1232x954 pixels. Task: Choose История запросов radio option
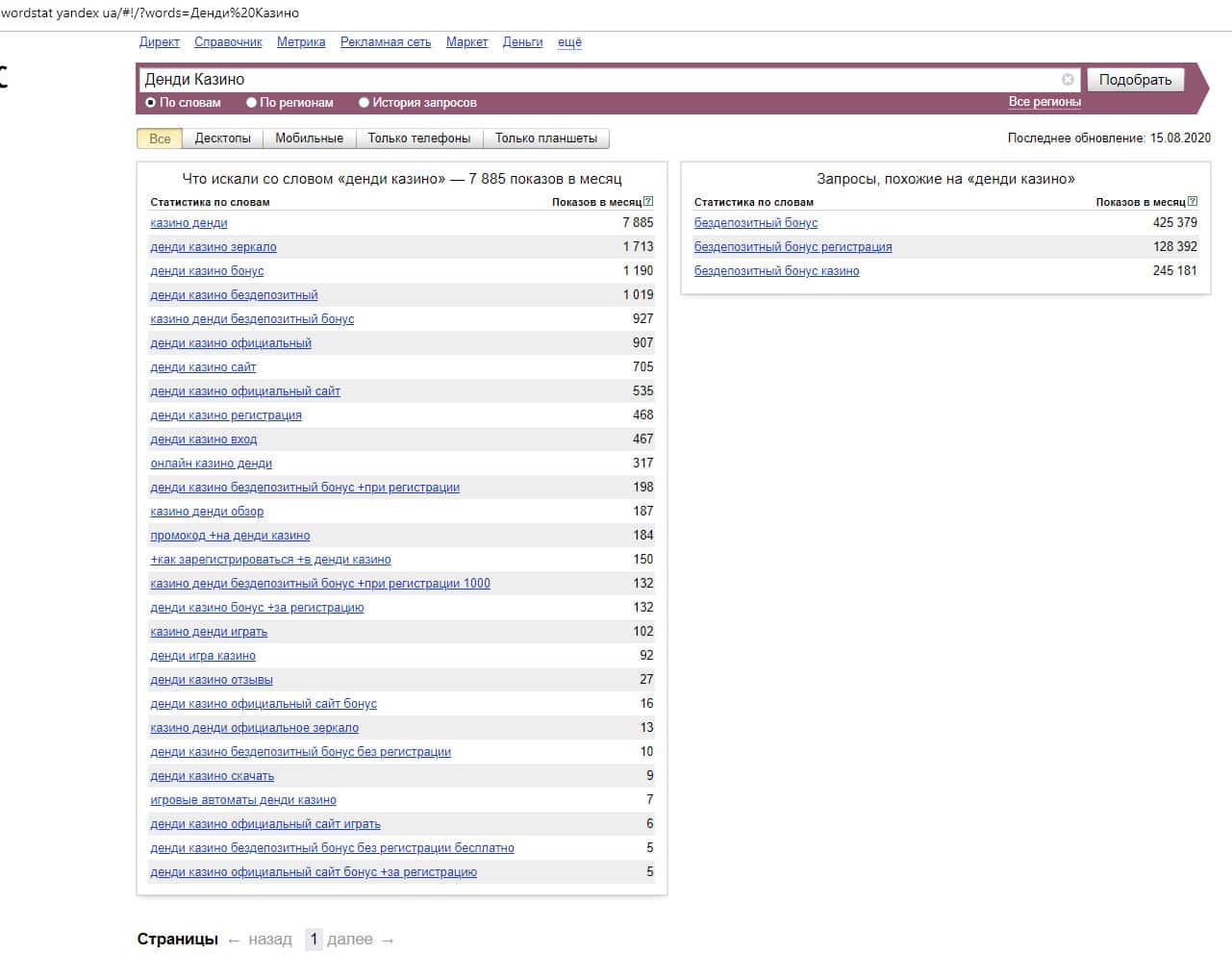point(365,103)
